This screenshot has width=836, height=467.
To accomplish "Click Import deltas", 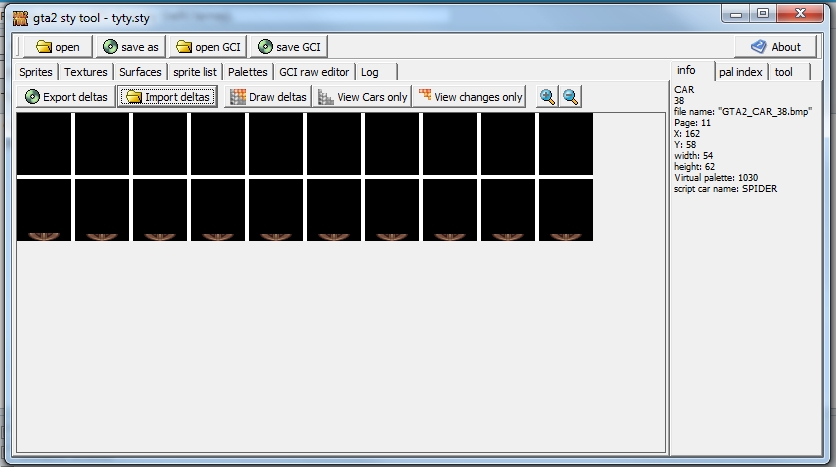I will point(167,97).
